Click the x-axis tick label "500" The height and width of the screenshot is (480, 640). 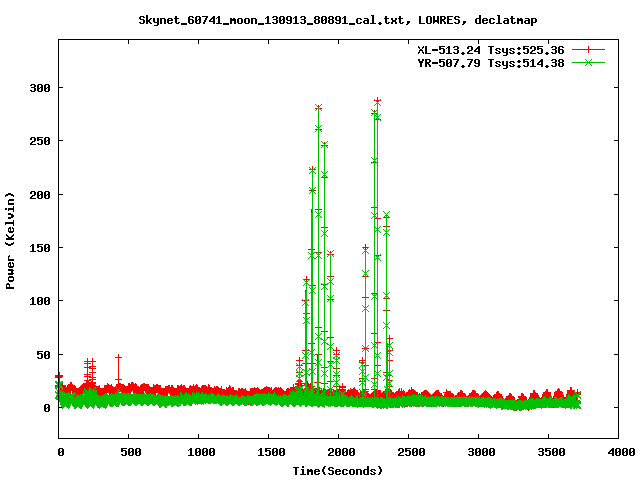point(131,452)
